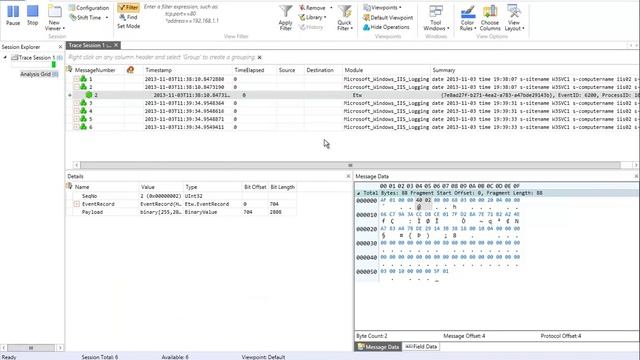
Task: Collapse Trace Session 1 tree node
Action: pos(5,58)
